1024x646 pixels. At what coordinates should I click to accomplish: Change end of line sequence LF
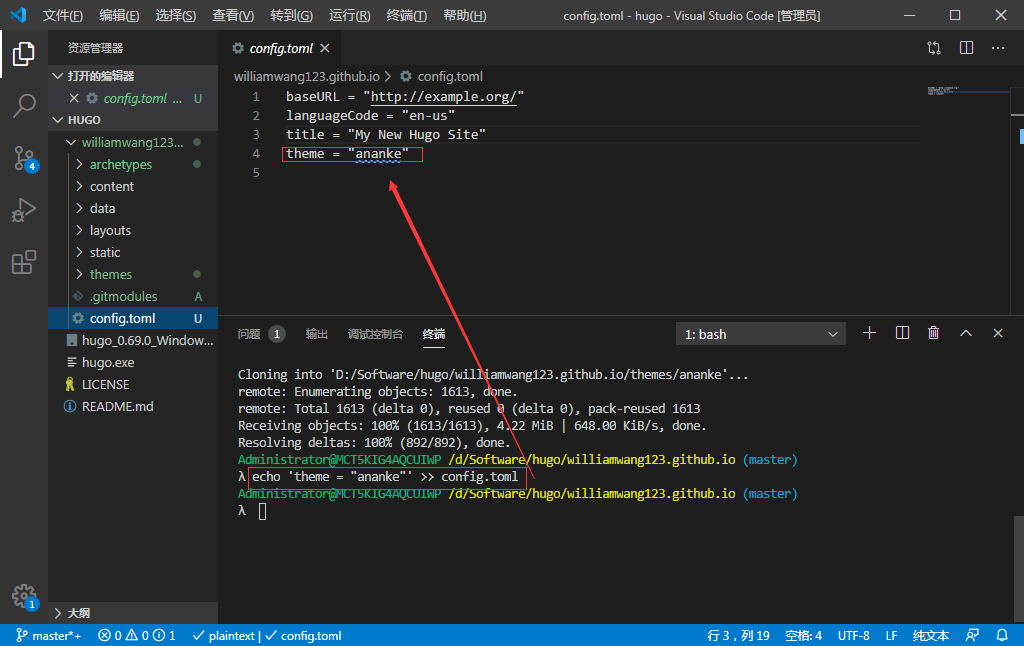[891, 636]
